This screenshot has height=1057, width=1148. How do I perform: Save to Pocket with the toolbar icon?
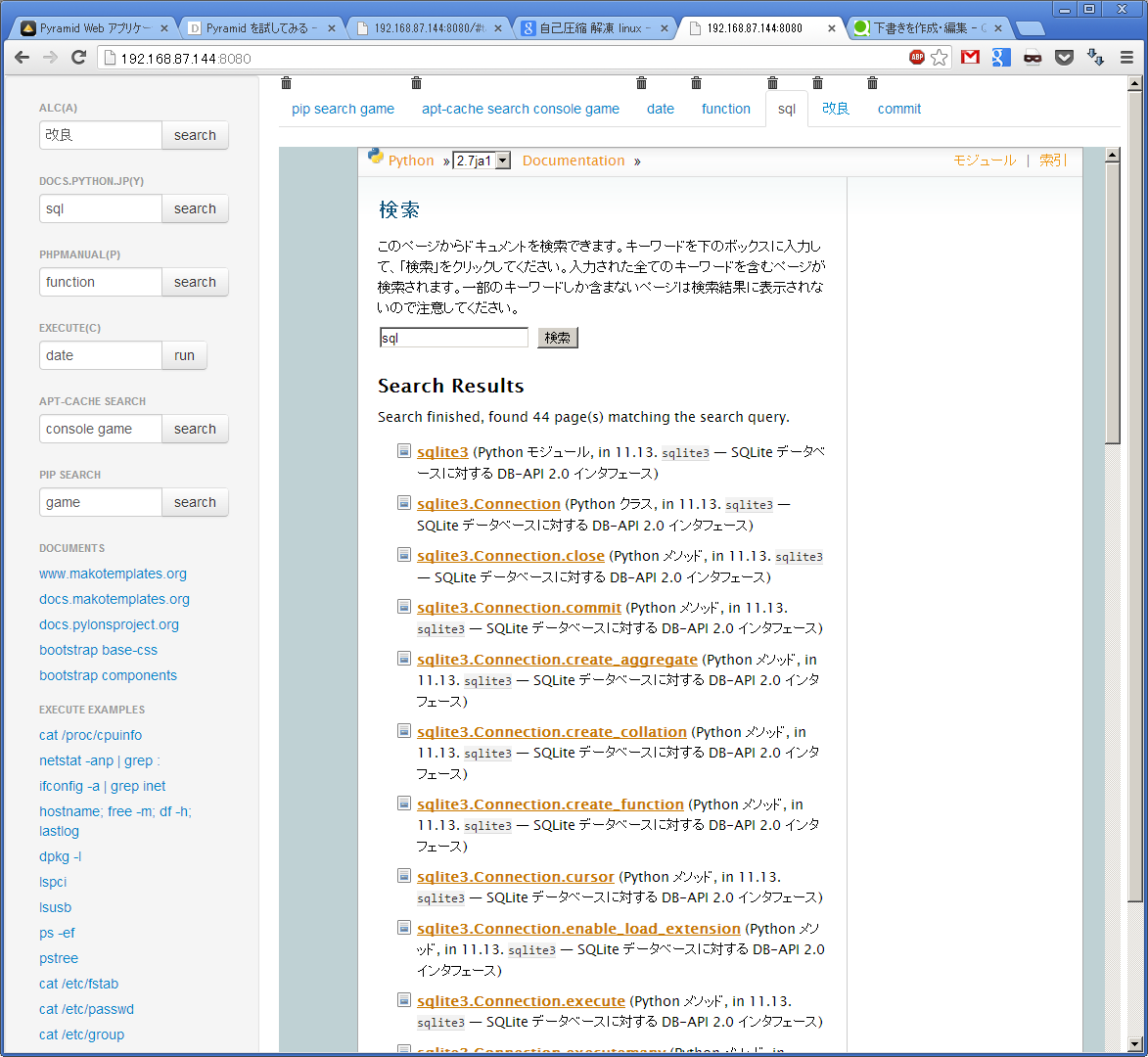coord(1064,57)
